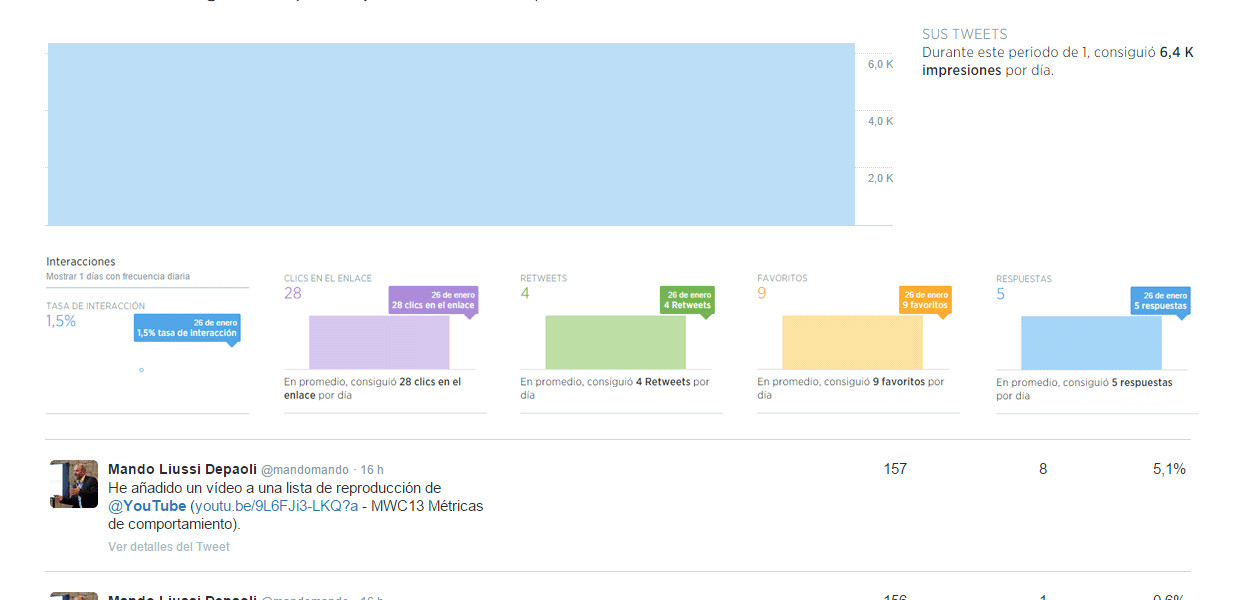Click the blue '5 respuestas' tooltip

coord(1161,300)
